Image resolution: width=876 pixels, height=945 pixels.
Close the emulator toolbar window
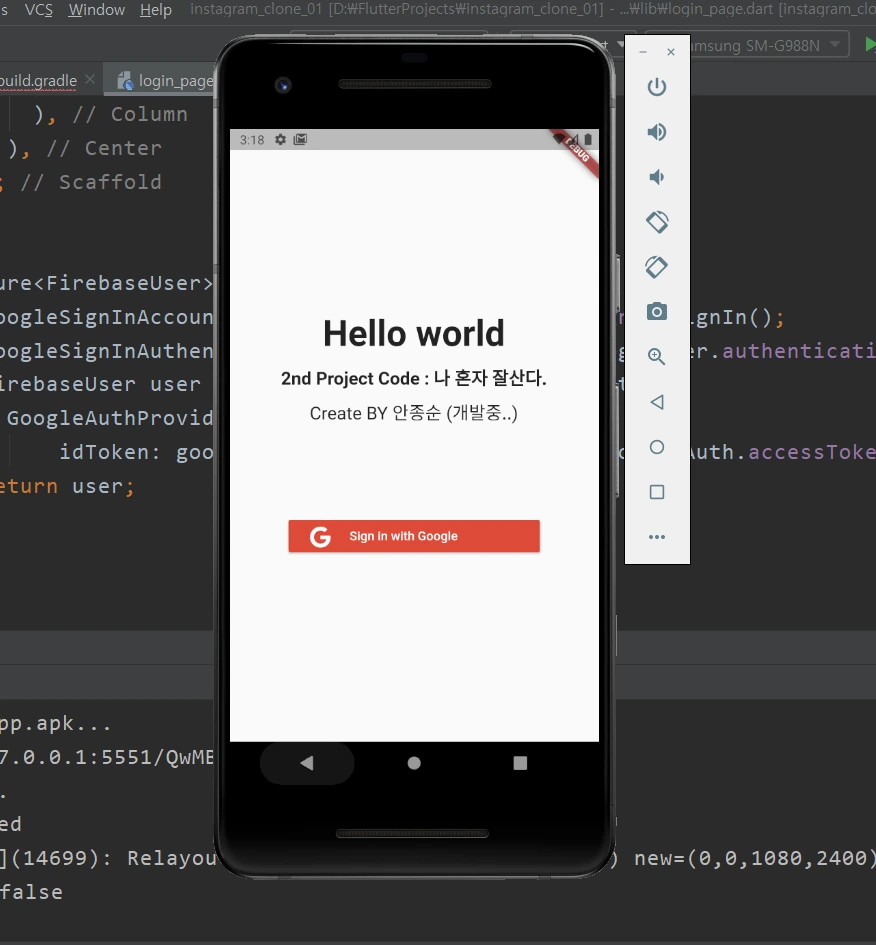pyautogui.click(x=671, y=52)
